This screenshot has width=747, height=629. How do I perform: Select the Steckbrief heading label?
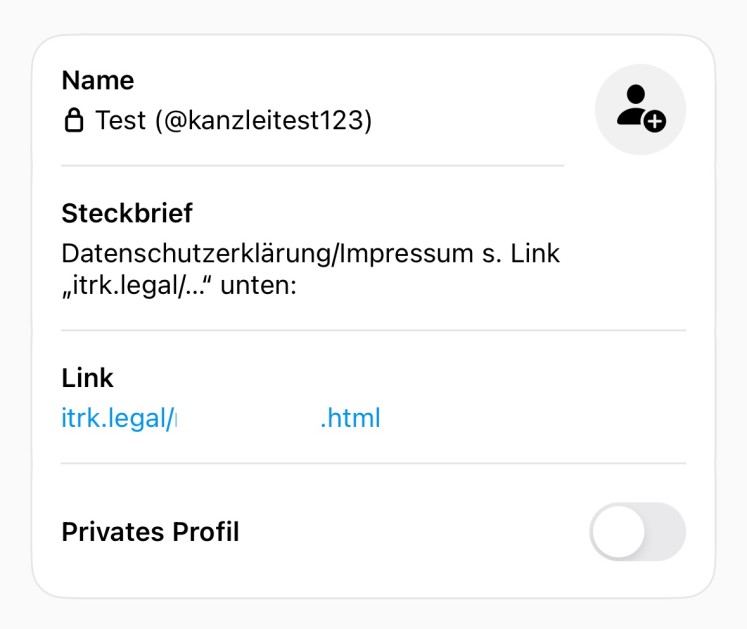(127, 213)
